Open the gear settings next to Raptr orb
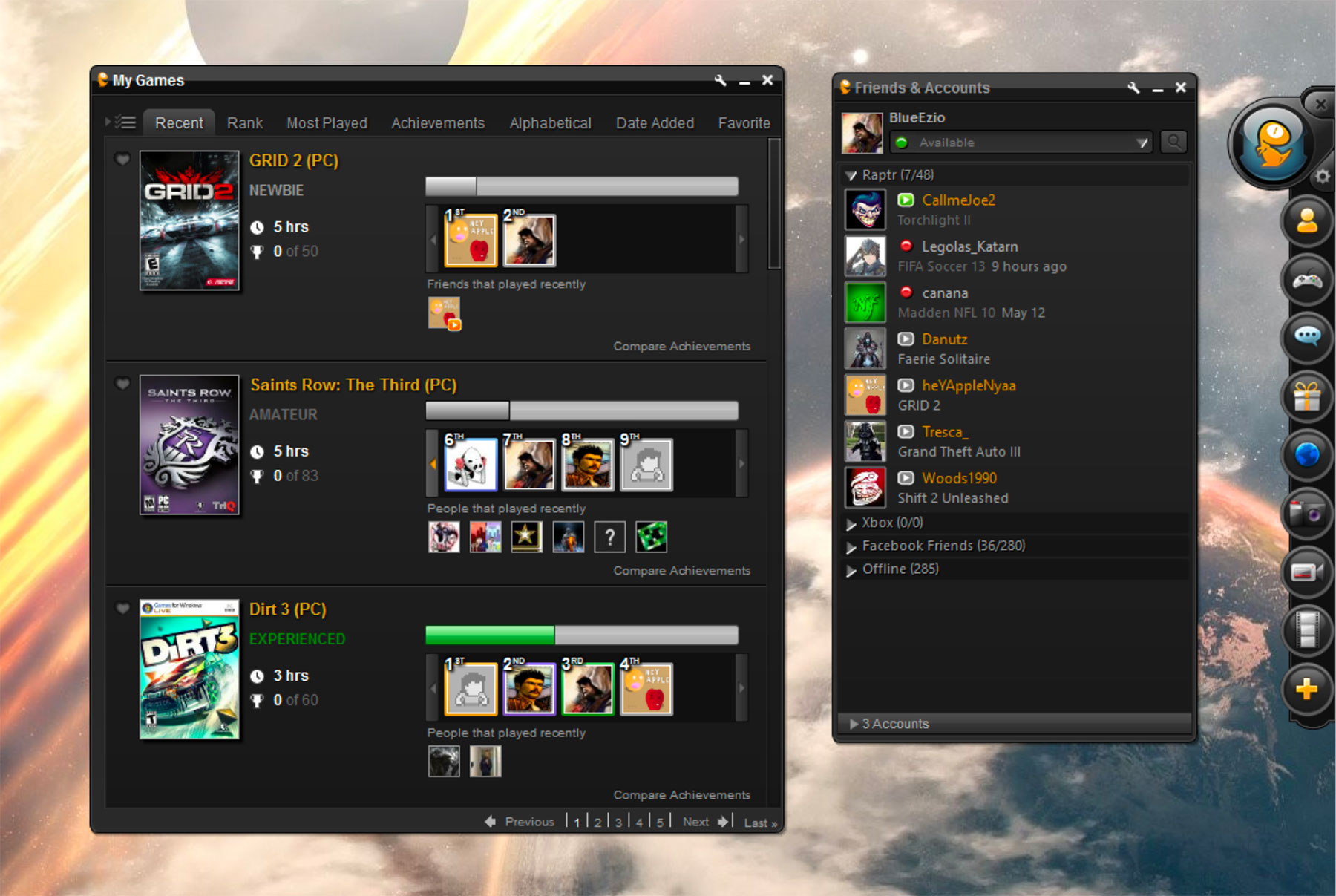The height and width of the screenshot is (896, 1336). pos(1323,177)
